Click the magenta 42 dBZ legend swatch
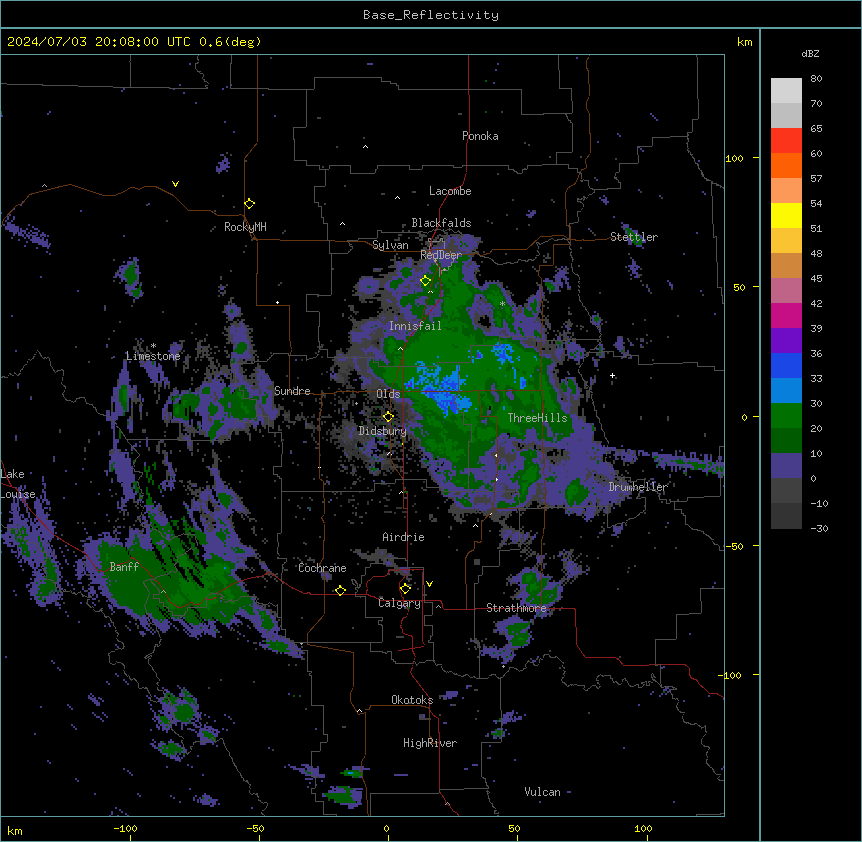The height and width of the screenshot is (842, 862). (x=786, y=315)
